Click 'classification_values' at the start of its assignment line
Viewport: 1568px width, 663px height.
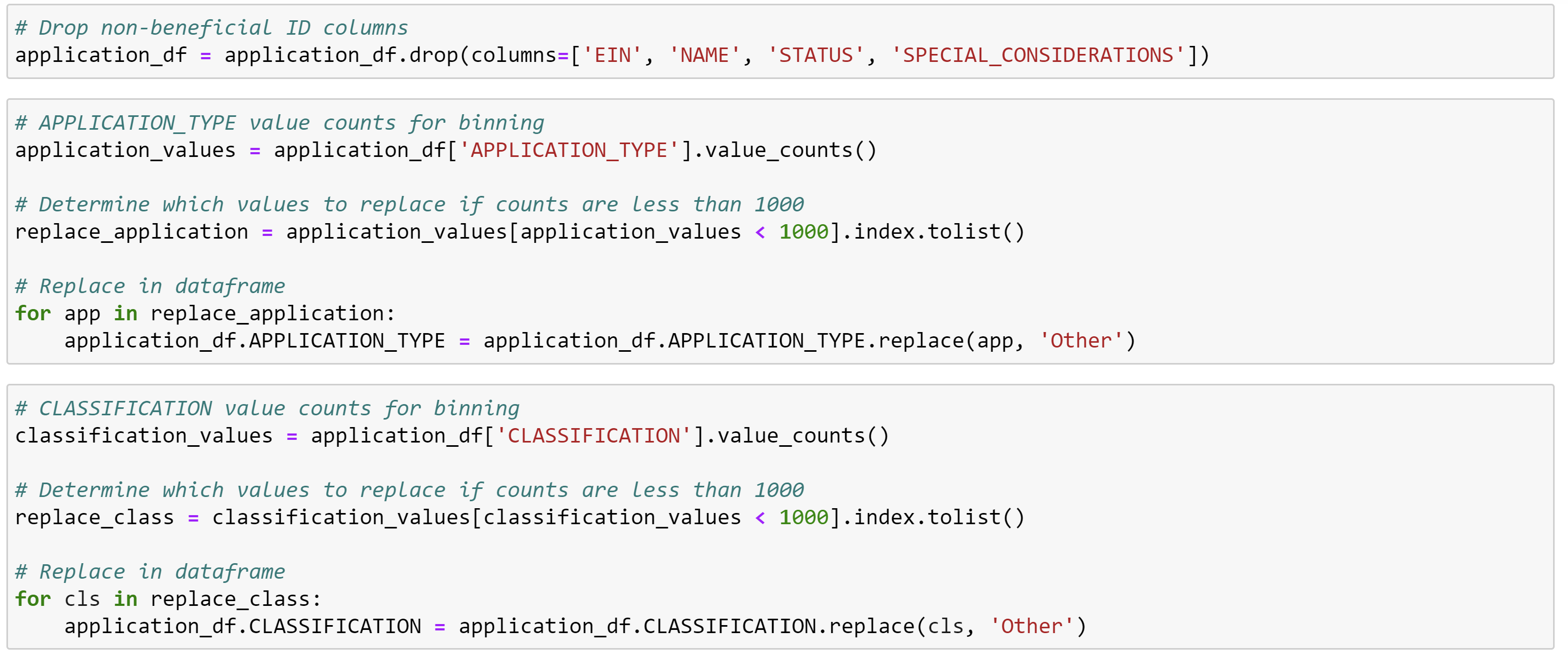[144, 436]
